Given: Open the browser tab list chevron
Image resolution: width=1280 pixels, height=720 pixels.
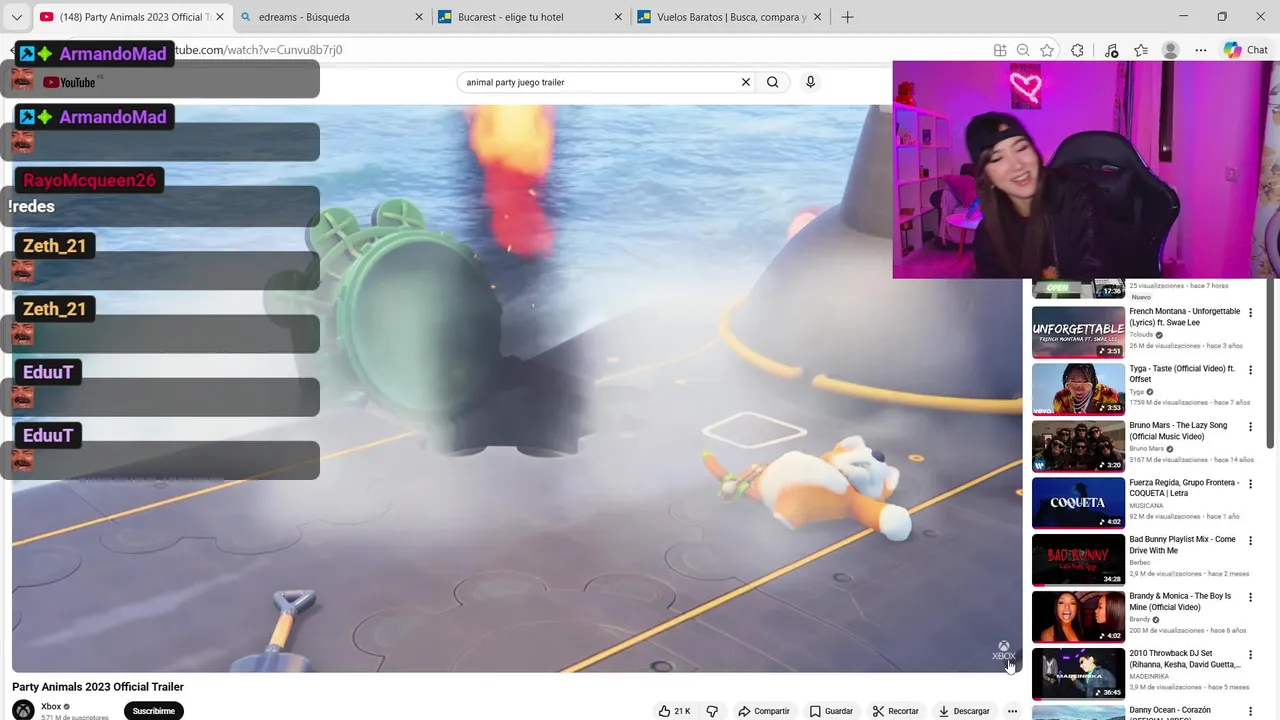Looking at the screenshot, I should pyautogui.click(x=16, y=17).
